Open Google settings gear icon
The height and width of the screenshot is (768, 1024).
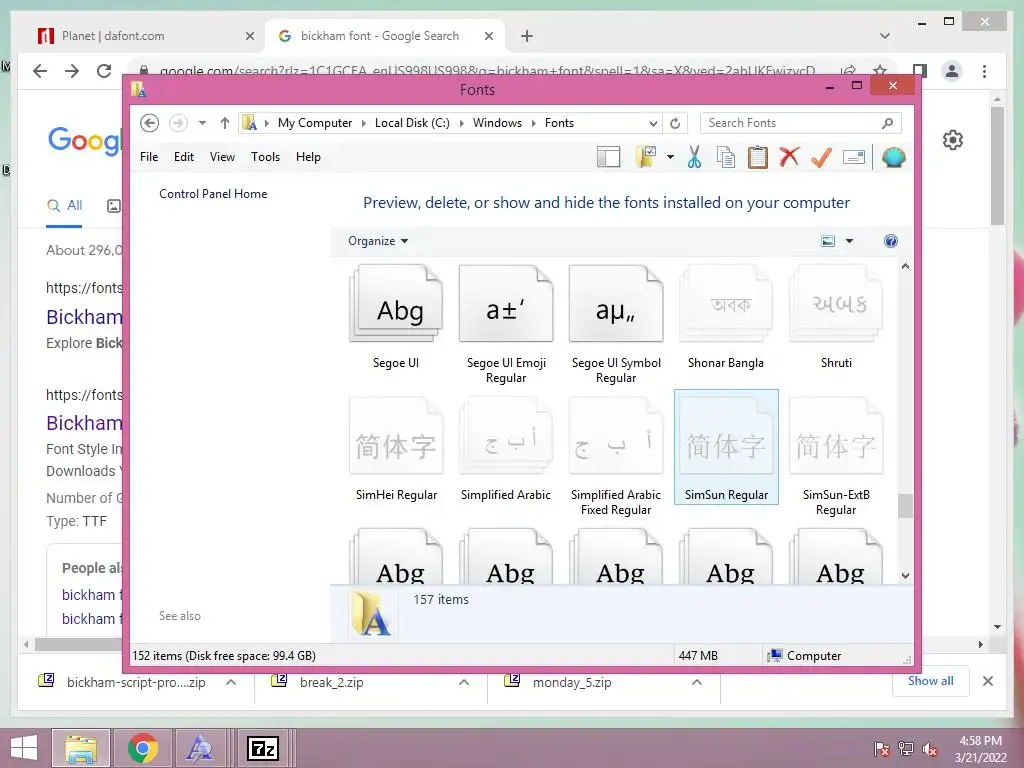click(953, 140)
